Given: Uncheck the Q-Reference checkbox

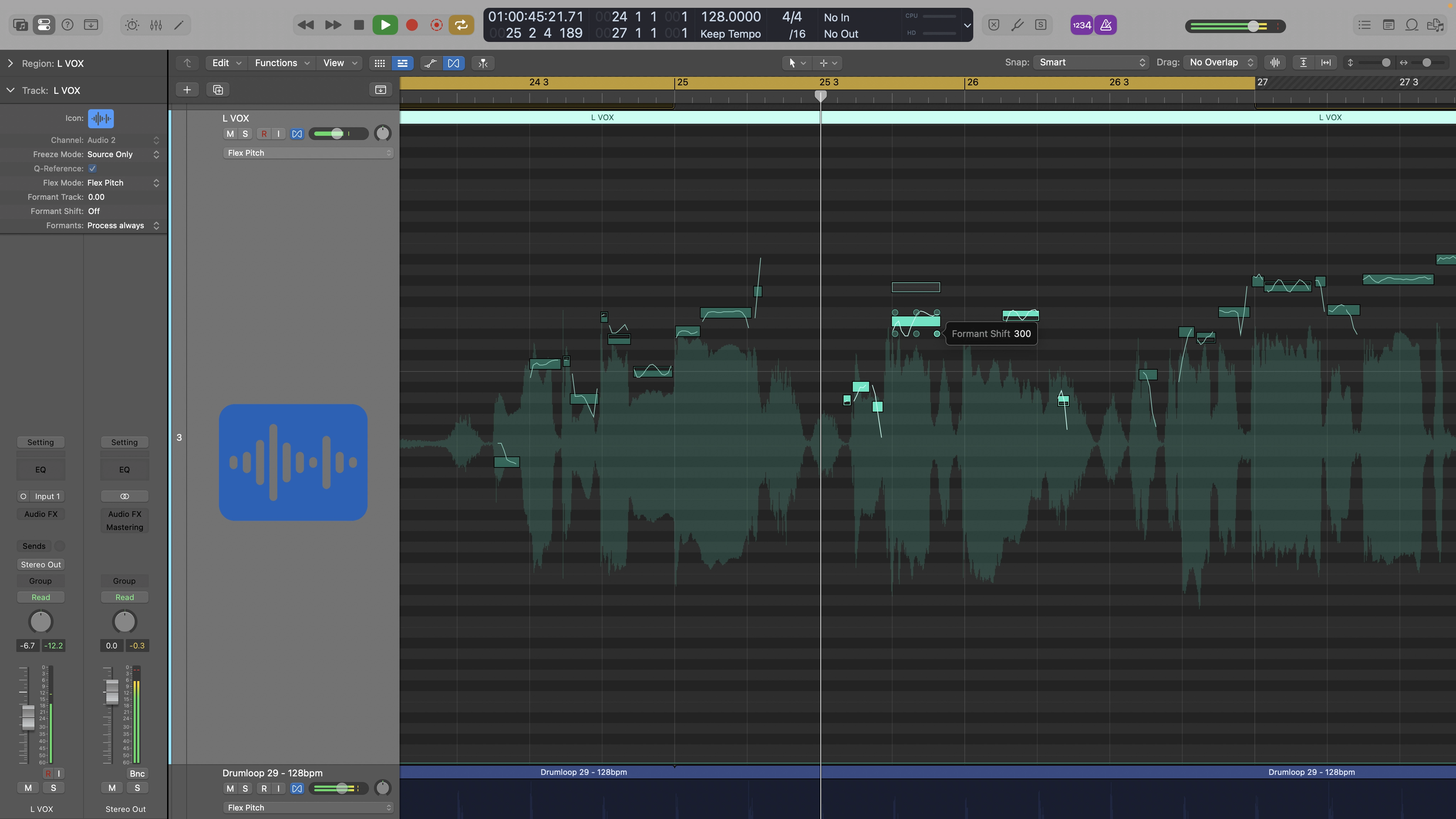Looking at the screenshot, I should point(92,168).
